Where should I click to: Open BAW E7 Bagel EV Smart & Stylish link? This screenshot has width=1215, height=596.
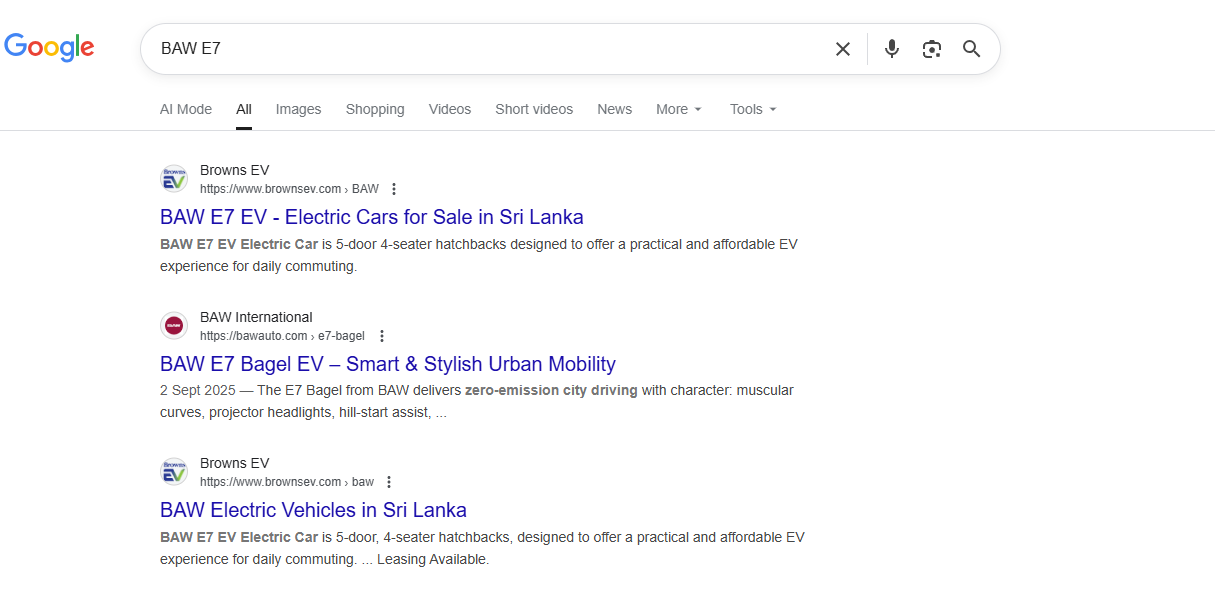(387, 364)
